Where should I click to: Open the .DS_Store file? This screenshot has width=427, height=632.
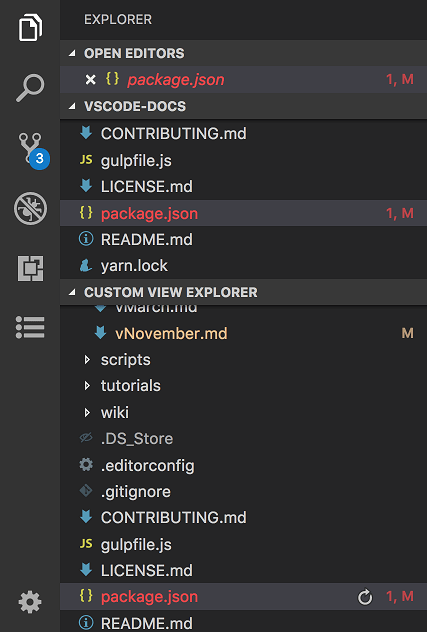coord(244,439)
